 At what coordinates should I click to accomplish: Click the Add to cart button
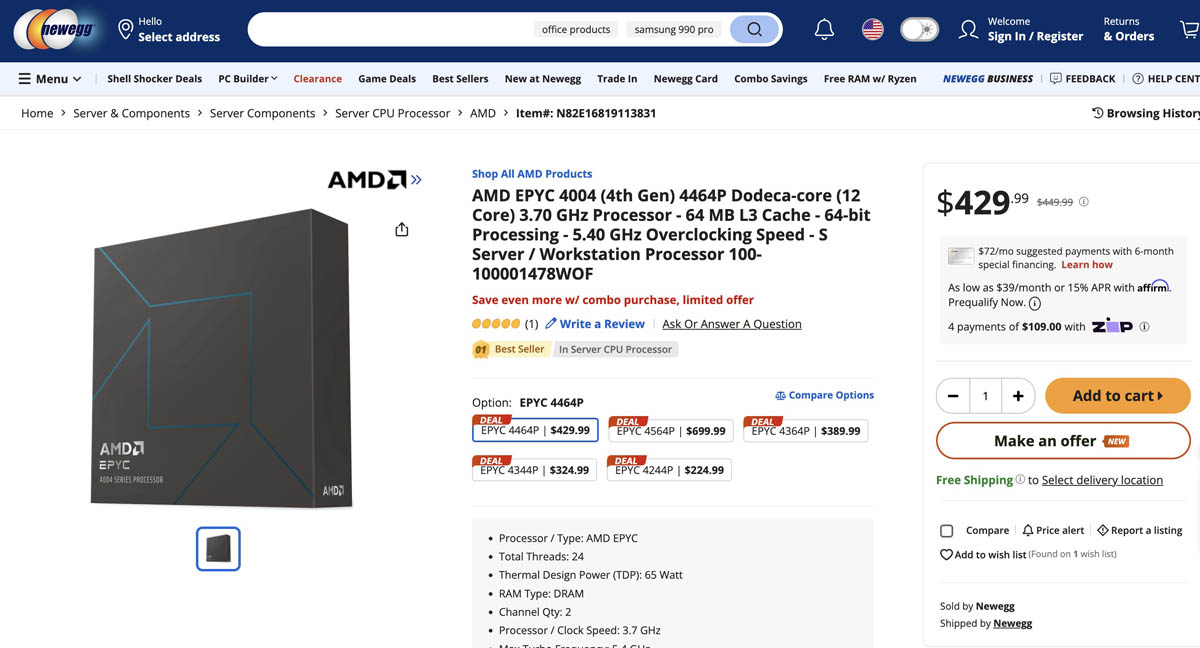(1117, 396)
